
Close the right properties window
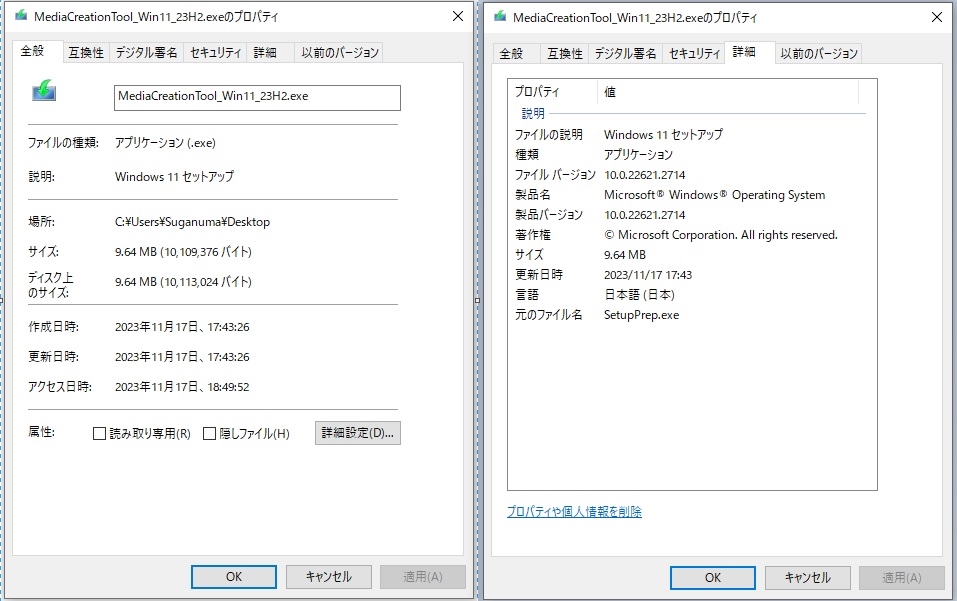click(x=937, y=17)
